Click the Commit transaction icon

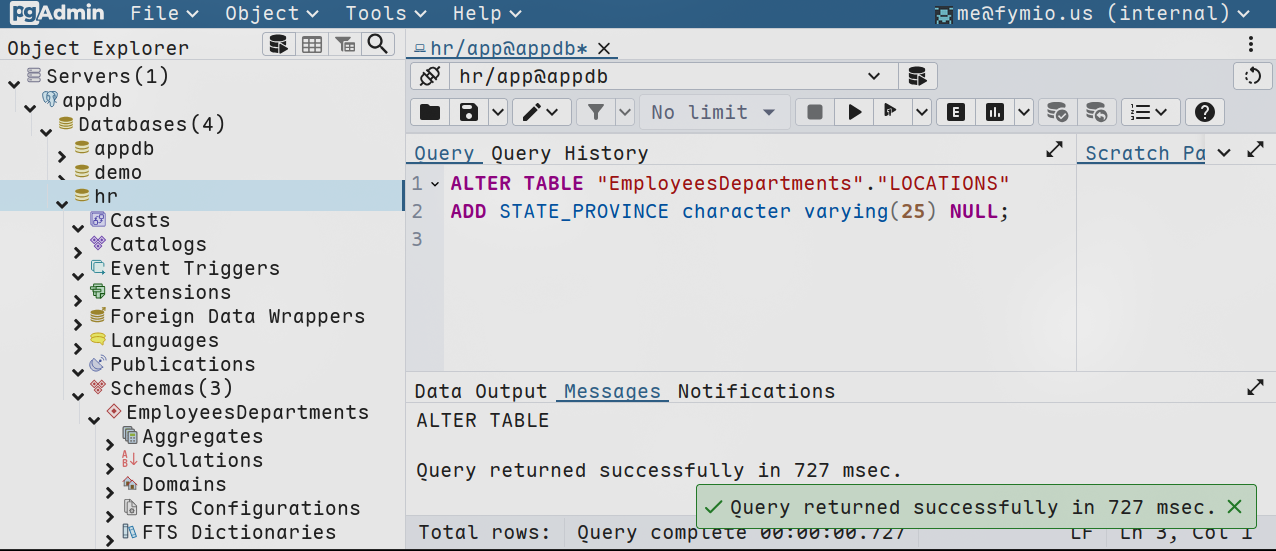click(x=1057, y=112)
